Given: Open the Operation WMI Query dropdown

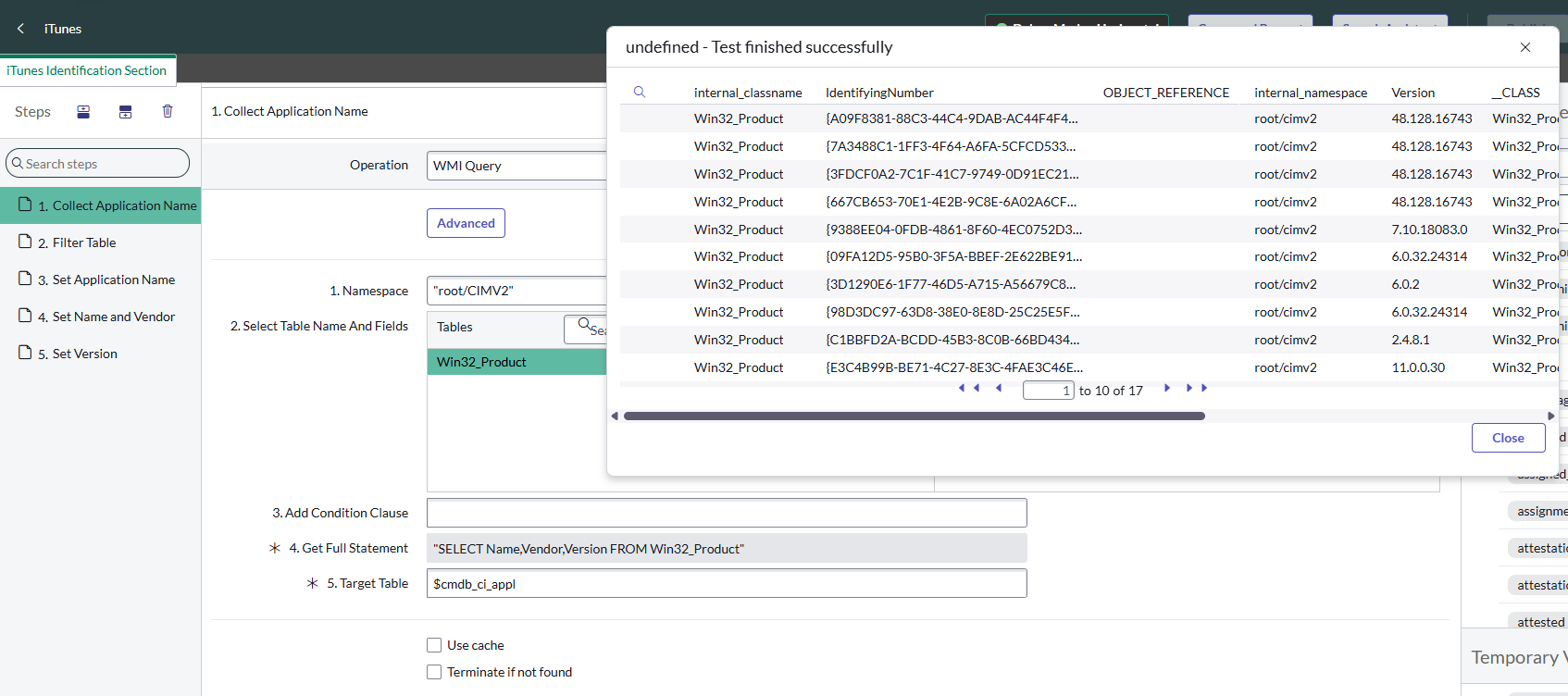Looking at the screenshot, I should [x=516, y=166].
